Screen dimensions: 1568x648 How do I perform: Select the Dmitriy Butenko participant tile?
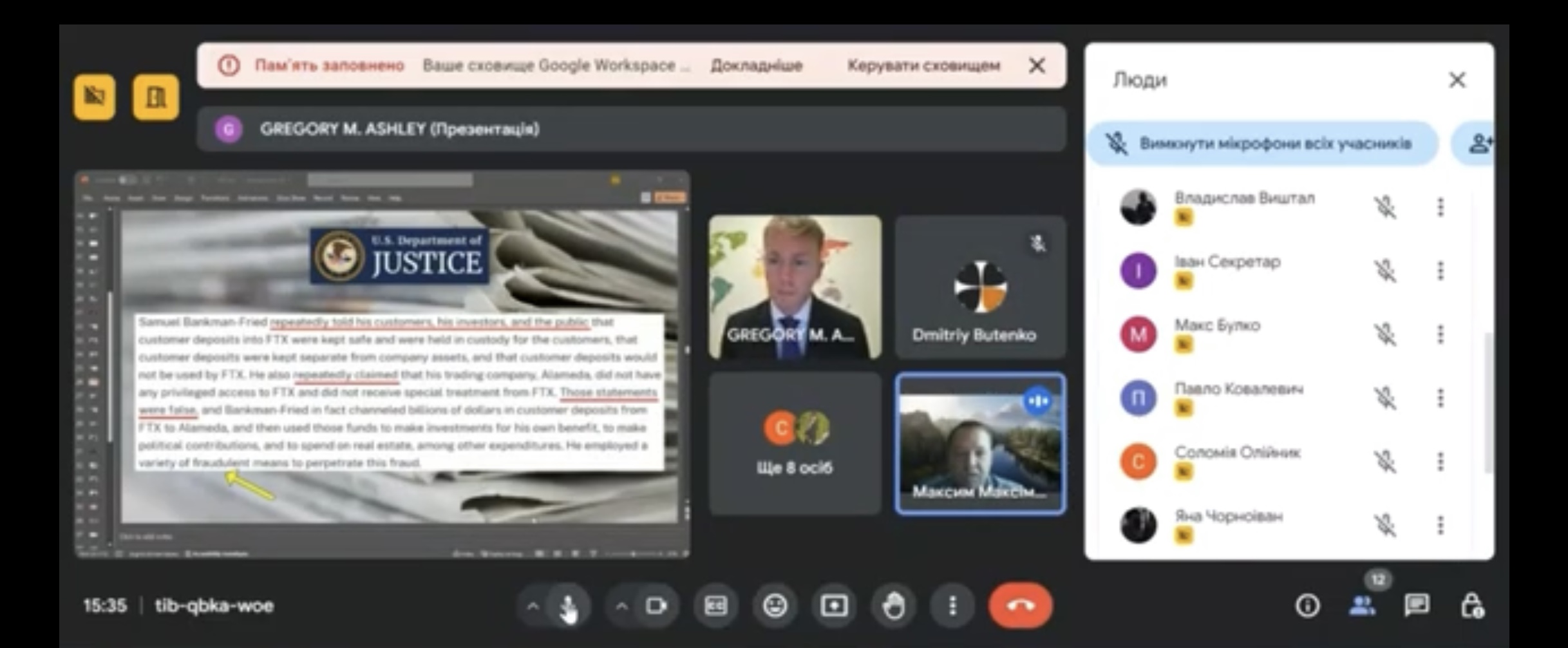tap(980, 287)
